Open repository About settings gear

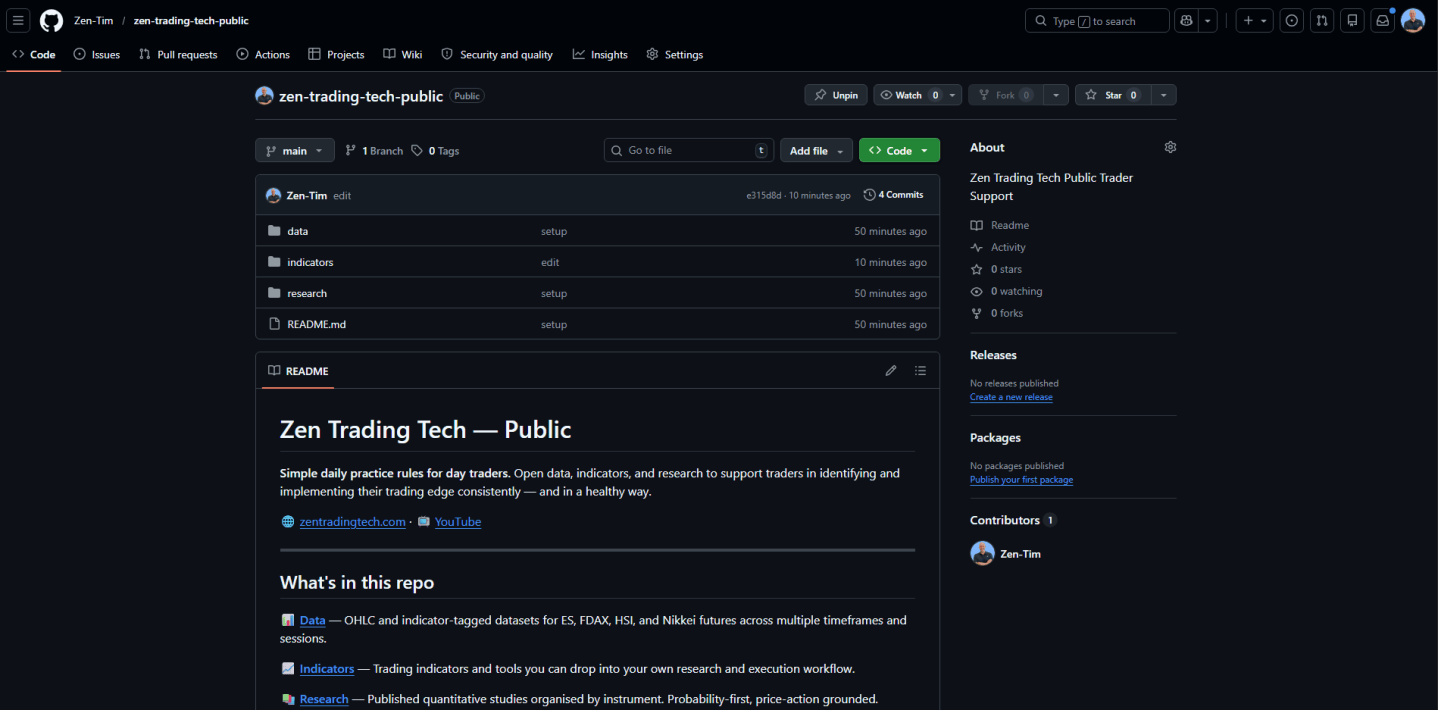[x=1170, y=147]
